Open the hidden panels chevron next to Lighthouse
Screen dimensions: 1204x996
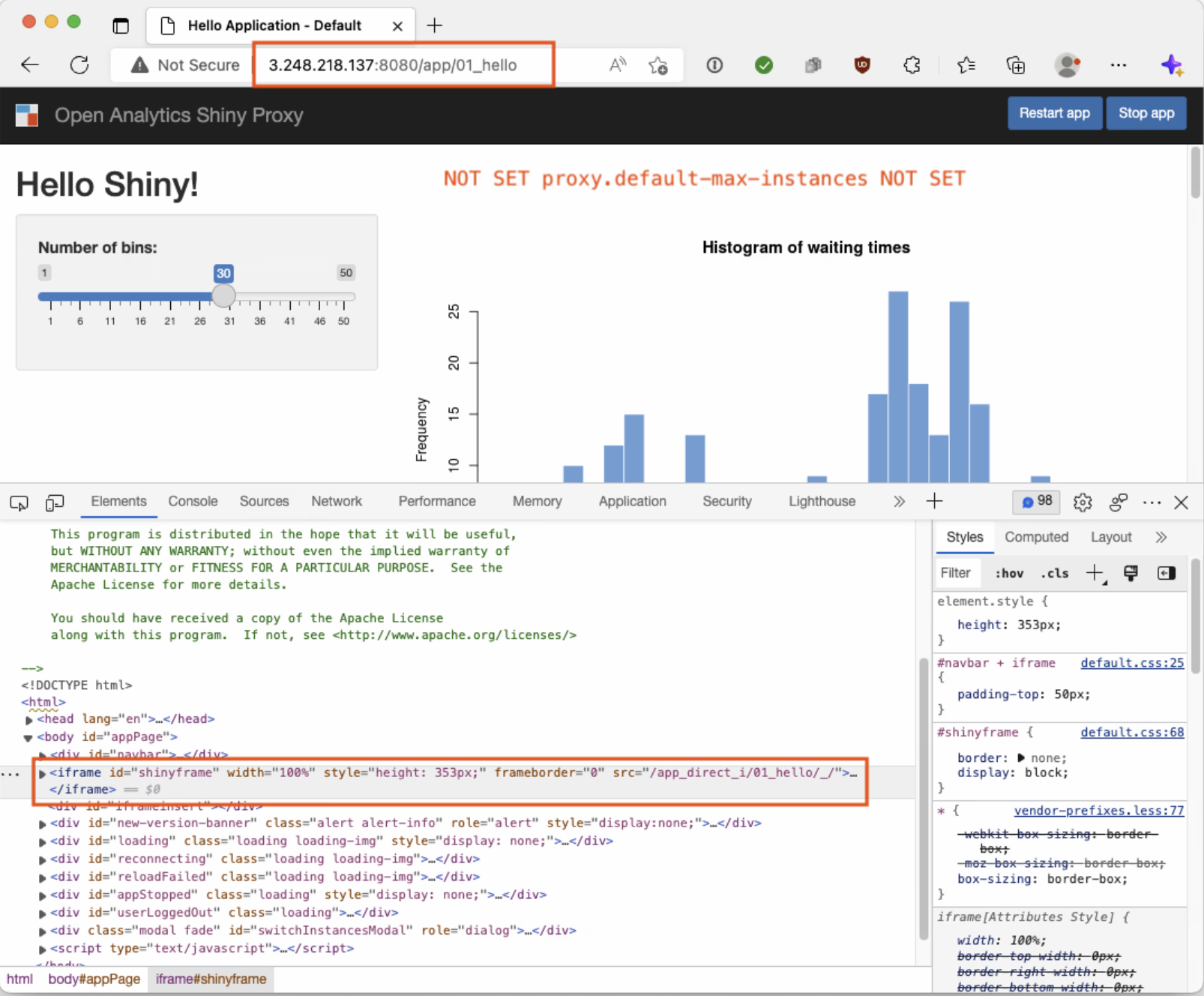point(899,501)
